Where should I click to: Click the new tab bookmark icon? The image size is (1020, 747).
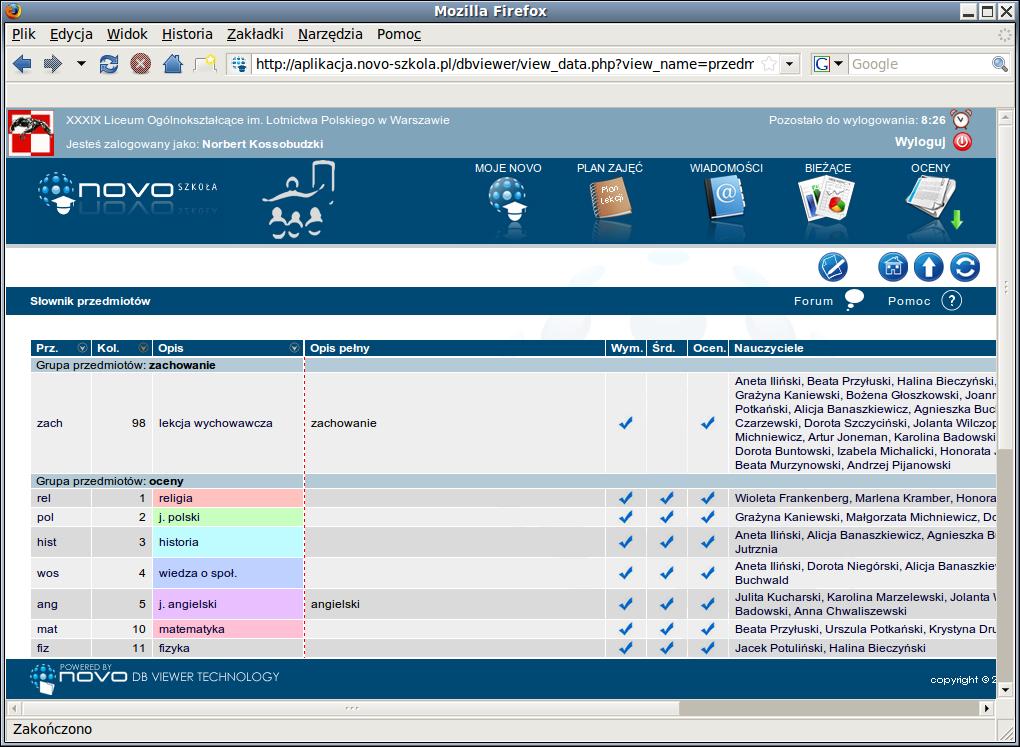tap(205, 64)
